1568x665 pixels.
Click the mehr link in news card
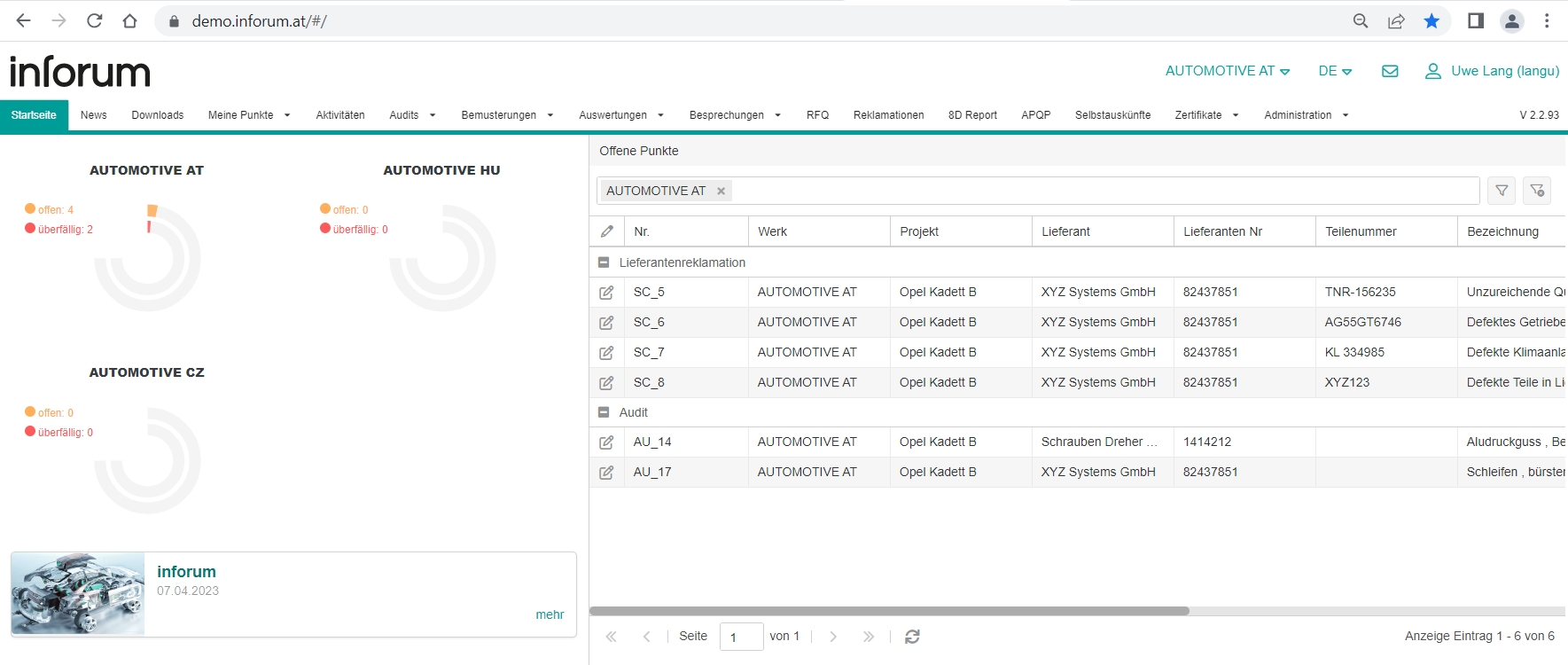[550, 614]
